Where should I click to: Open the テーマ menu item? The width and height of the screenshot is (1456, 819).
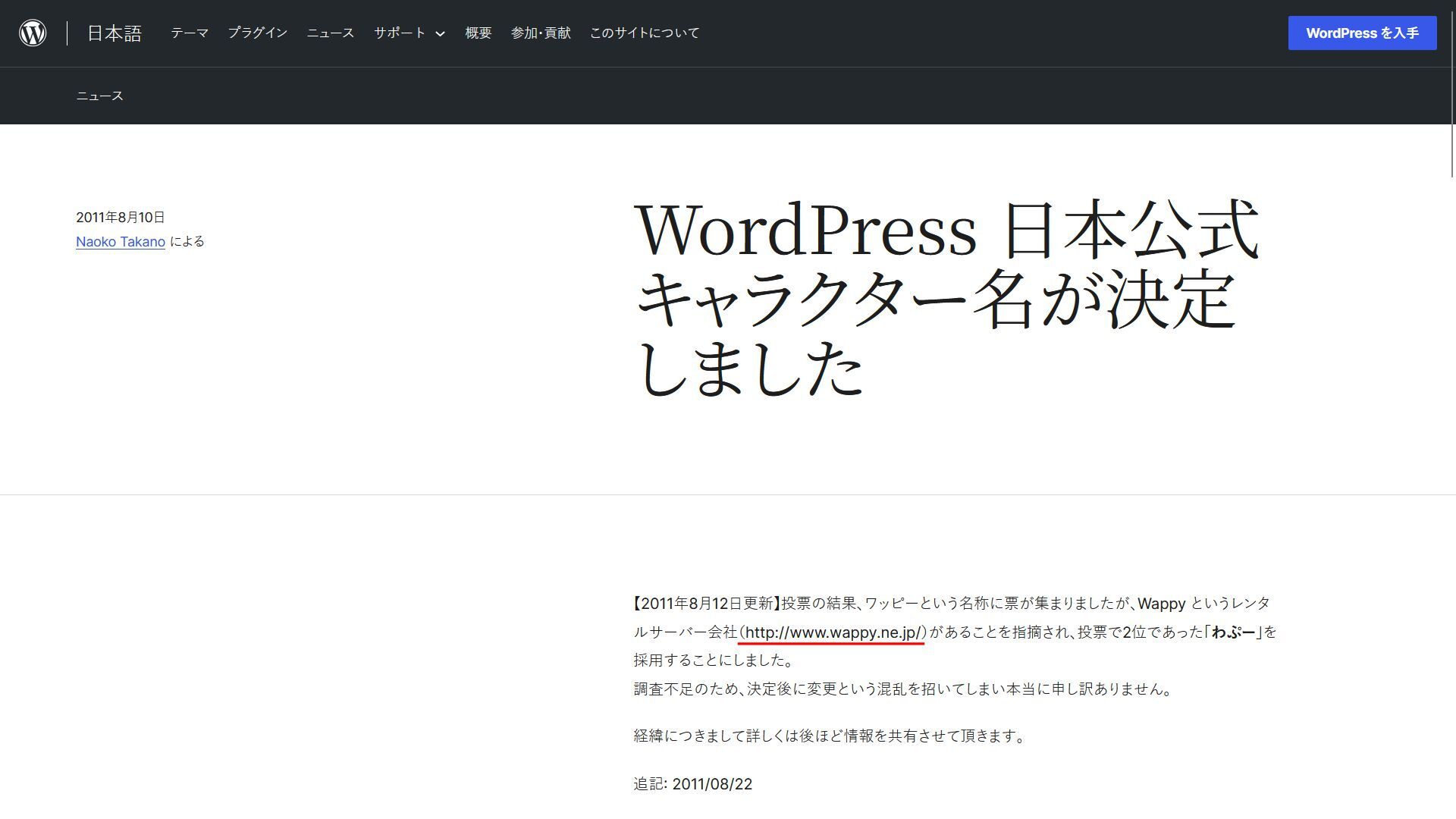click(x=190, y=33)
